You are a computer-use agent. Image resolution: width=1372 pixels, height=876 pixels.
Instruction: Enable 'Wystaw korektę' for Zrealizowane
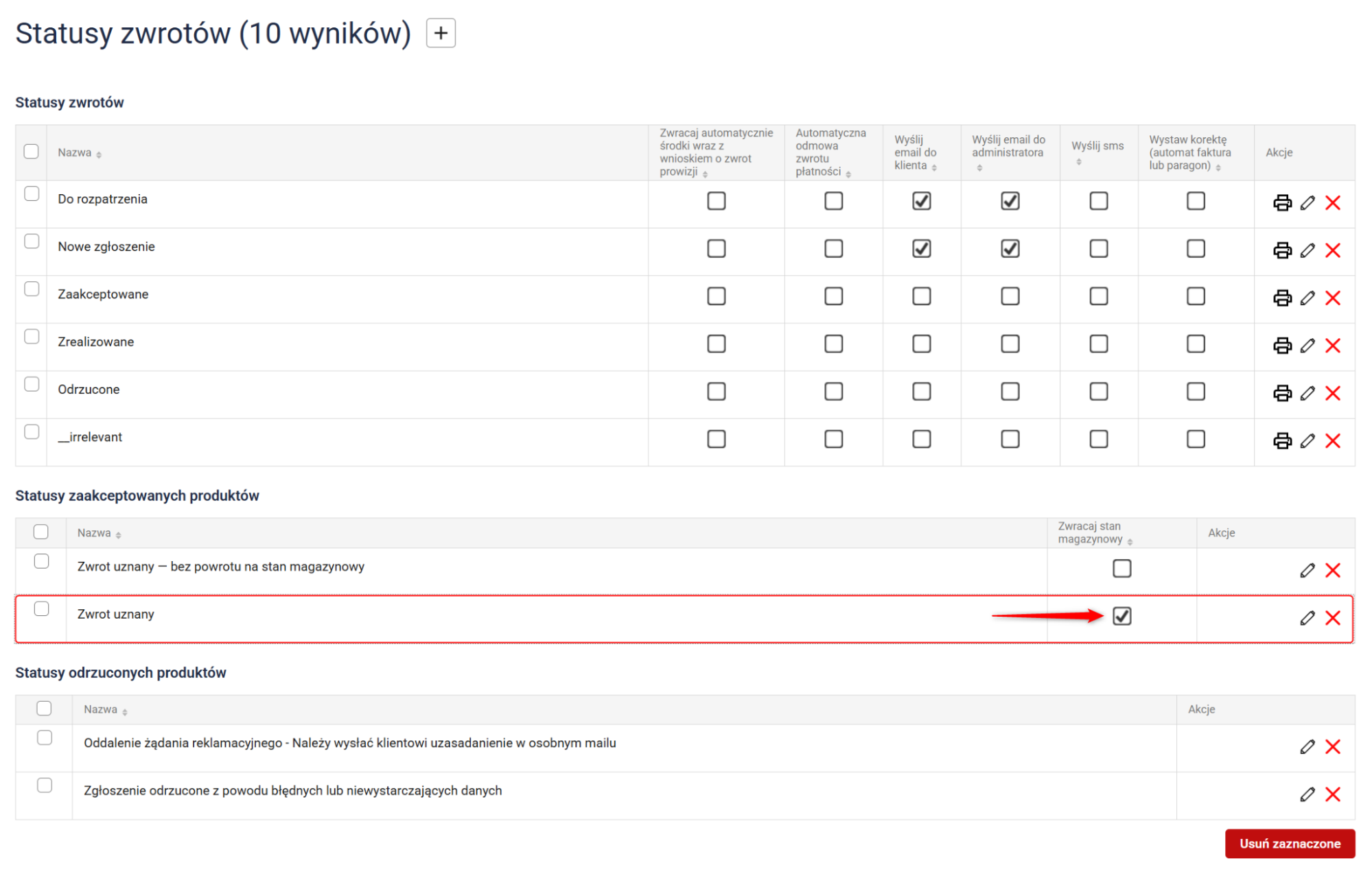click(x=1195, y=344)
